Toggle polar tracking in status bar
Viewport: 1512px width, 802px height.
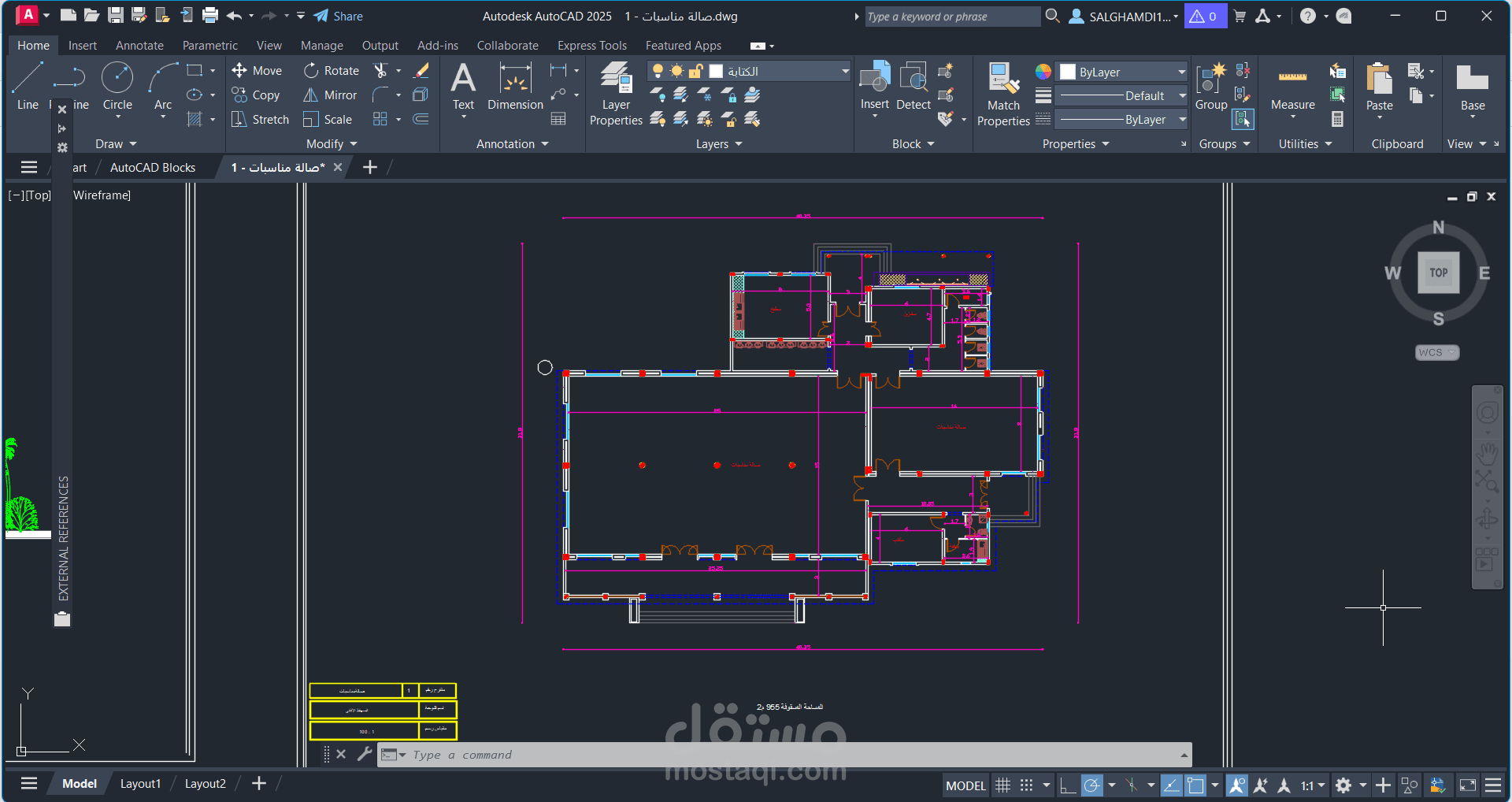pyautogui.click(x=1091, y=785)
